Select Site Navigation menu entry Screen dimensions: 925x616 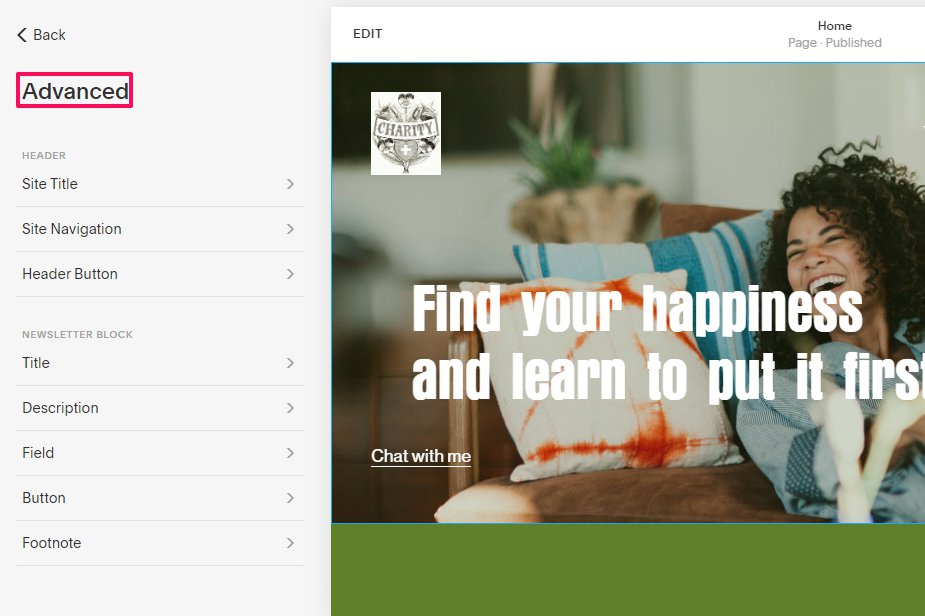[160, 229]
